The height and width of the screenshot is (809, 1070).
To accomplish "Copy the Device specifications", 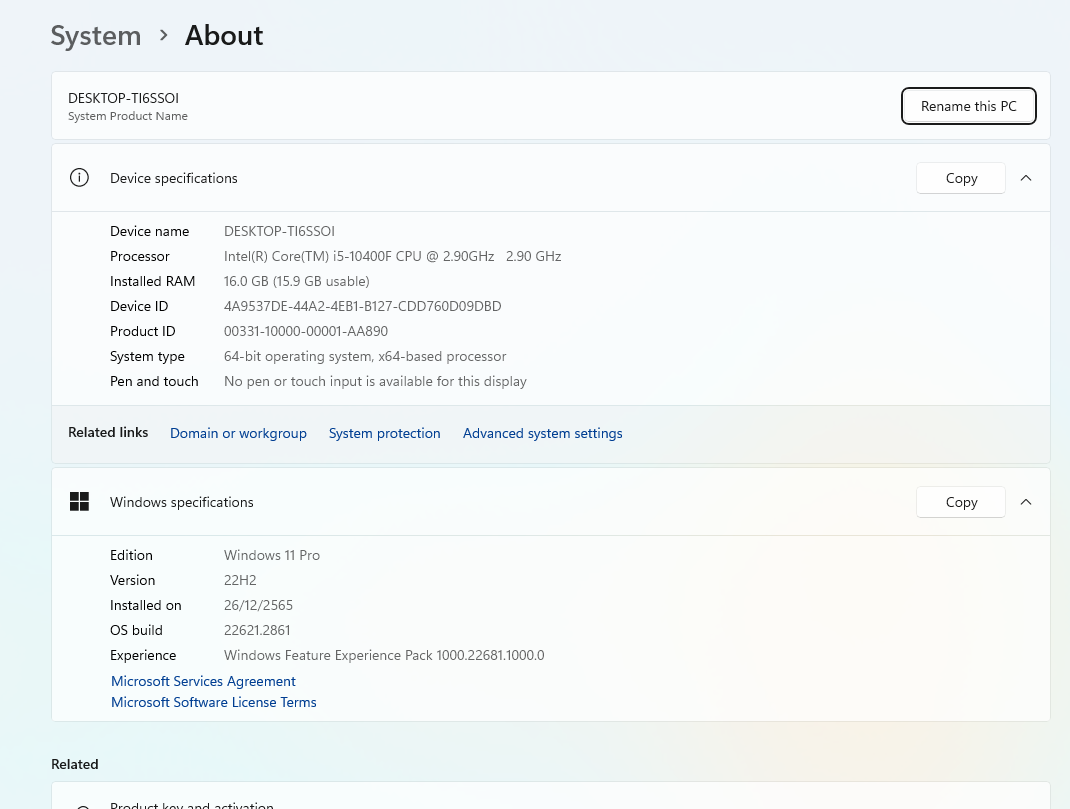I will 961,178.
